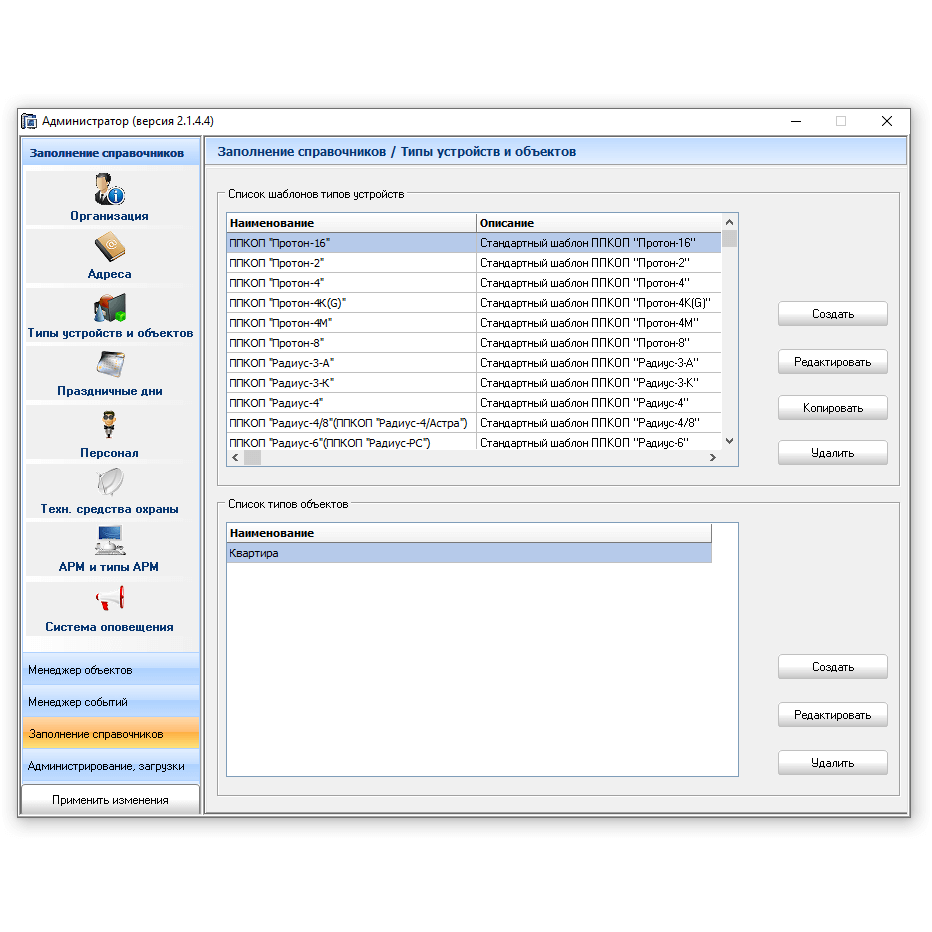
Task: Click the device list scroll down arrow
Action: [x=729, y=441]
